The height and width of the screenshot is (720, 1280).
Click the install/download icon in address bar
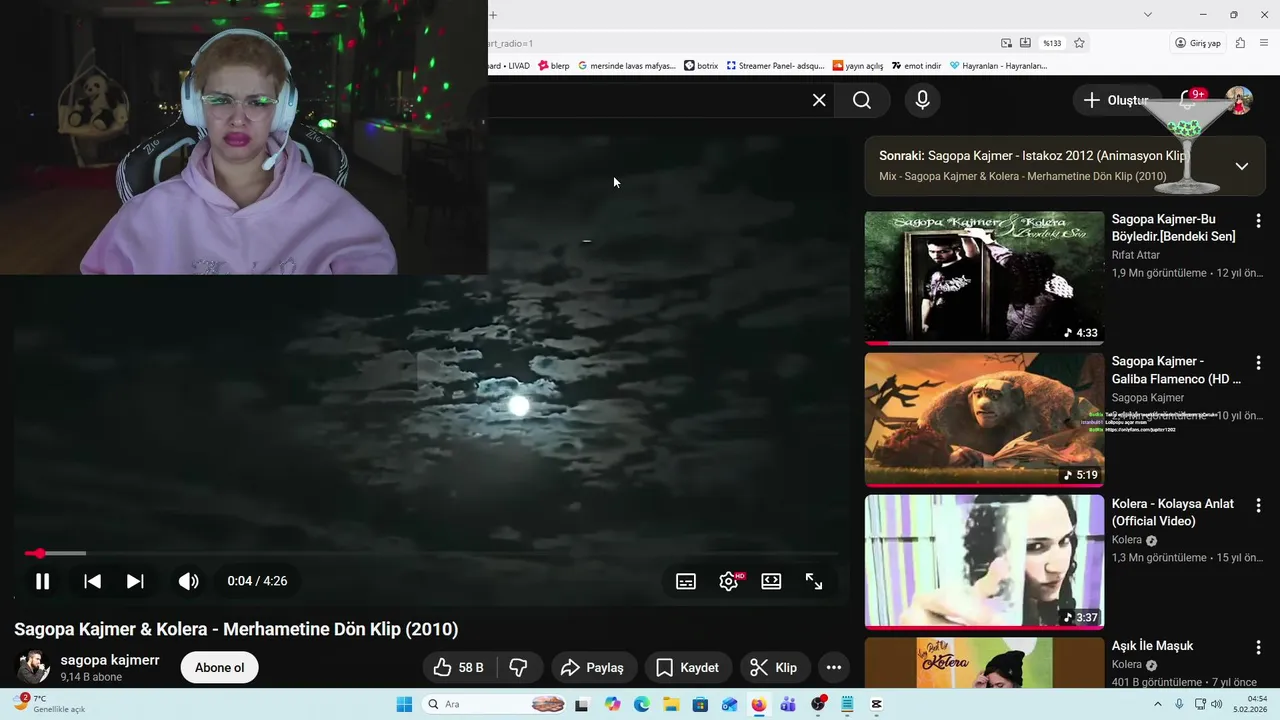click(1025, 43)
